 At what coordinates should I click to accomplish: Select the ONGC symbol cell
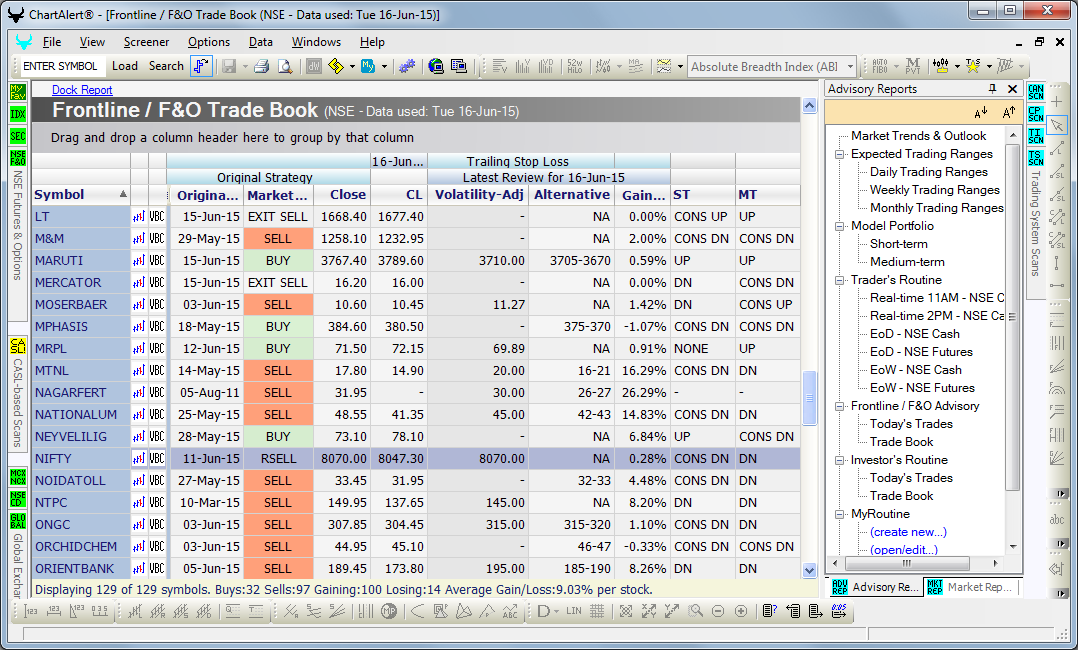pos(80,525)
